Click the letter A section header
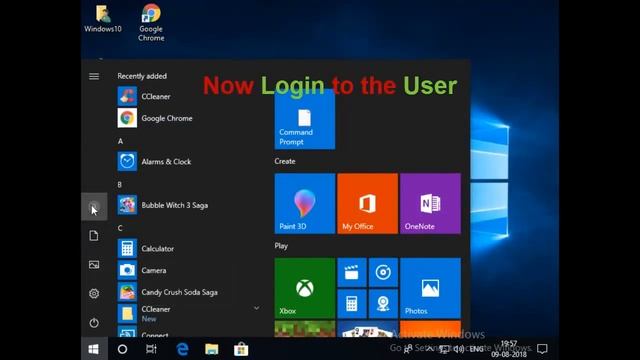Image resolution: width=640 pixels, height=360 pixels. coord(120,141)
